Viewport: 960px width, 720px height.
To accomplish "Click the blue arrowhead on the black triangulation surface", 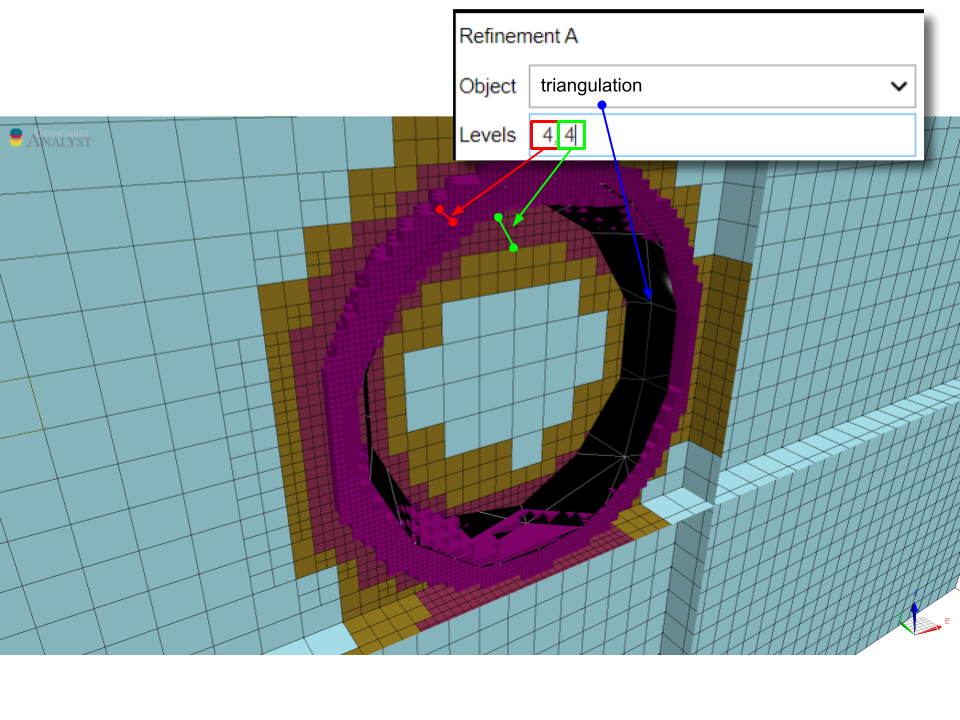I will pos(649,294).
